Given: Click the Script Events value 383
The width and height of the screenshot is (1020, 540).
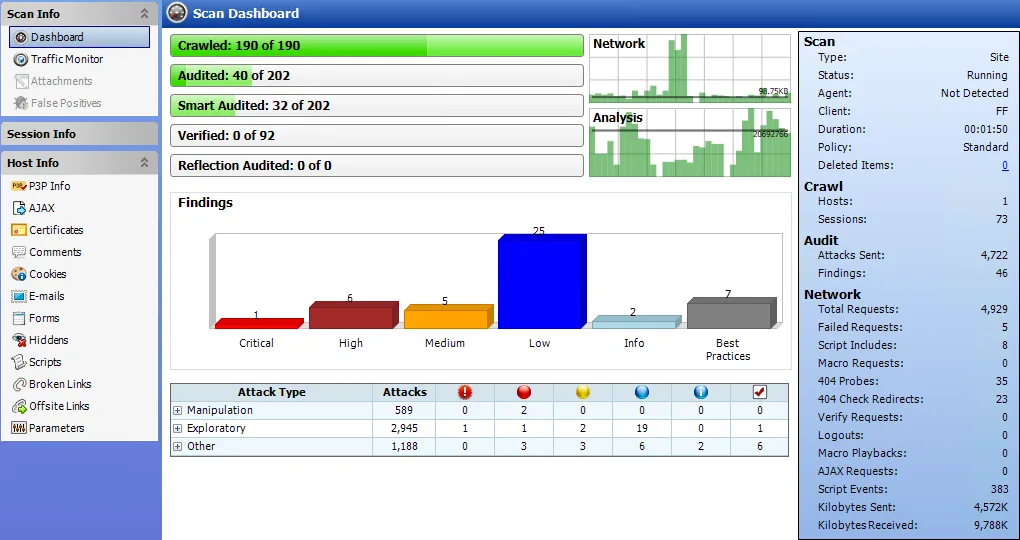Looking at the screenshot, I should click(999, 489).
